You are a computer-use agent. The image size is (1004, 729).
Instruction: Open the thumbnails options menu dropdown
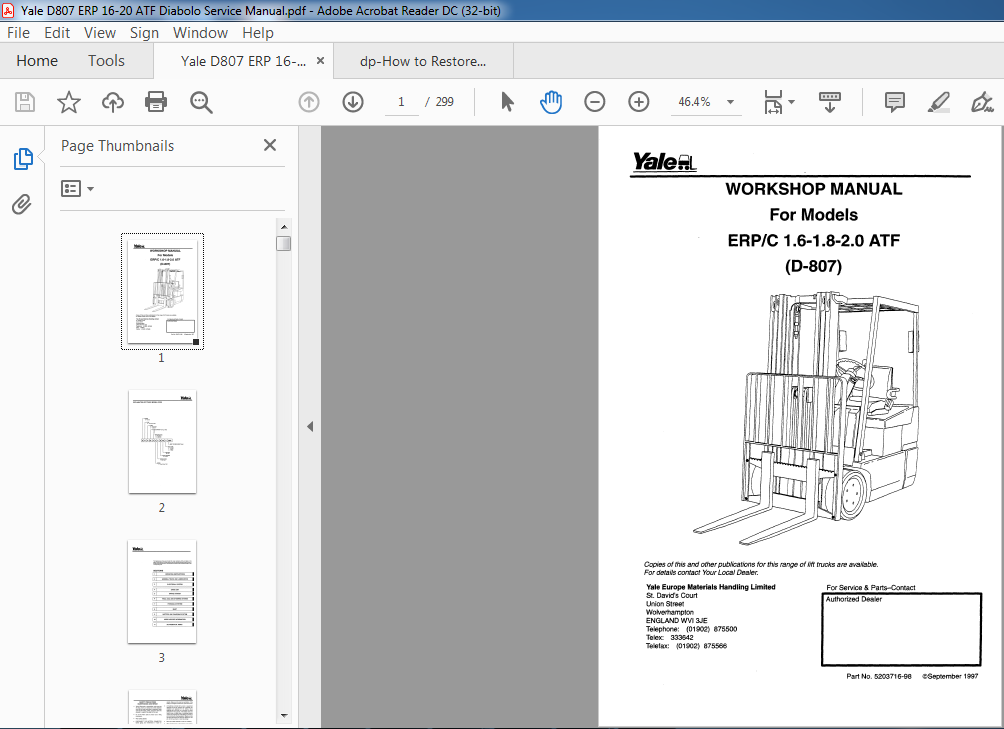point(77,189)
